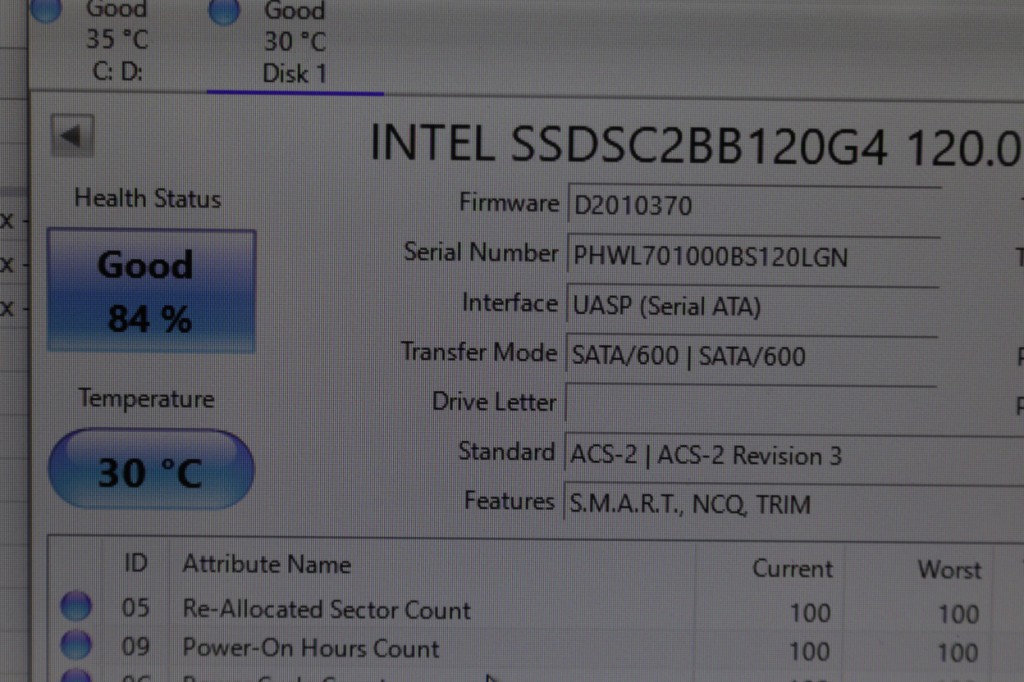Click the blue status circle for C: D: disk
Screen dimensions: 1024x682
[46, 10]
